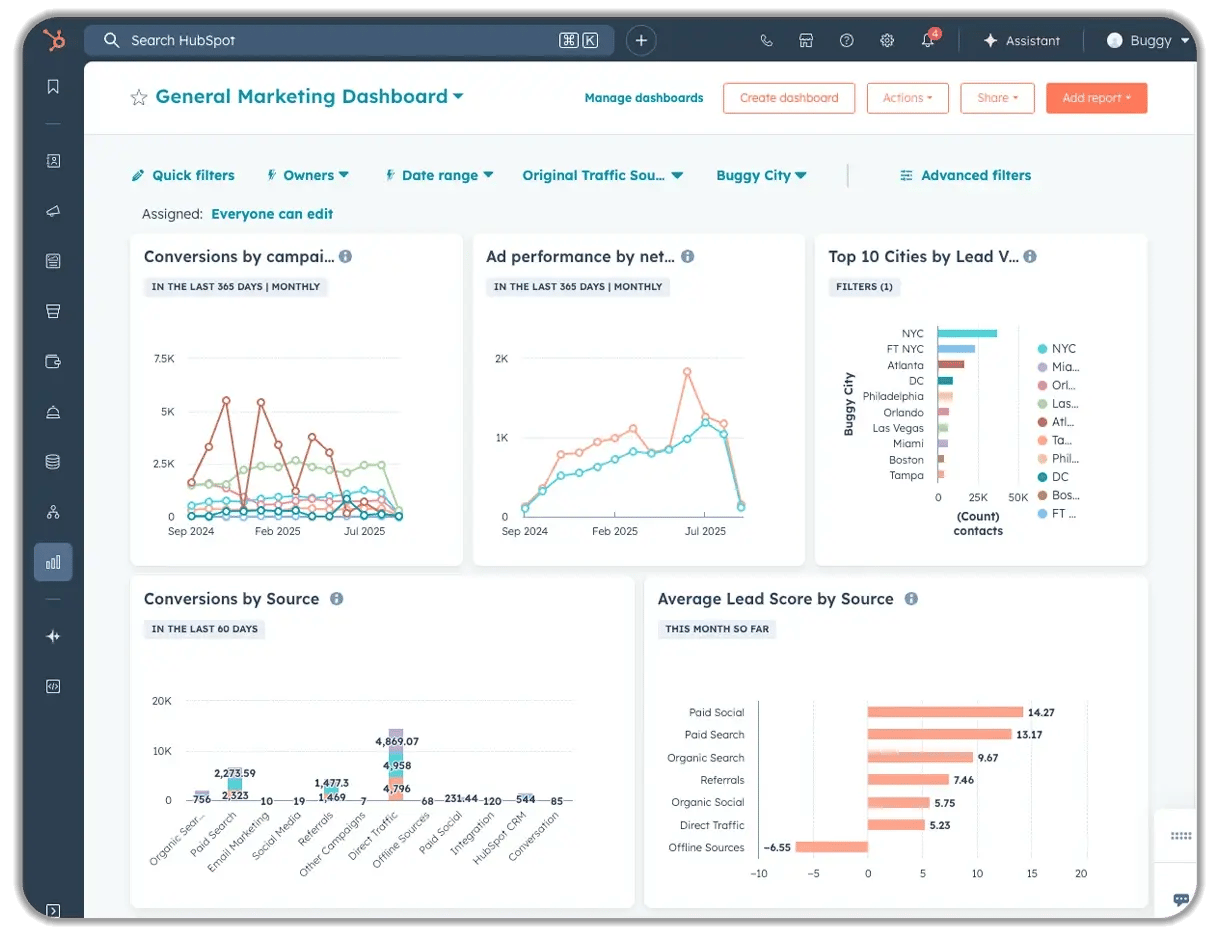Open the Everyone can edit link

click(272, 213)
